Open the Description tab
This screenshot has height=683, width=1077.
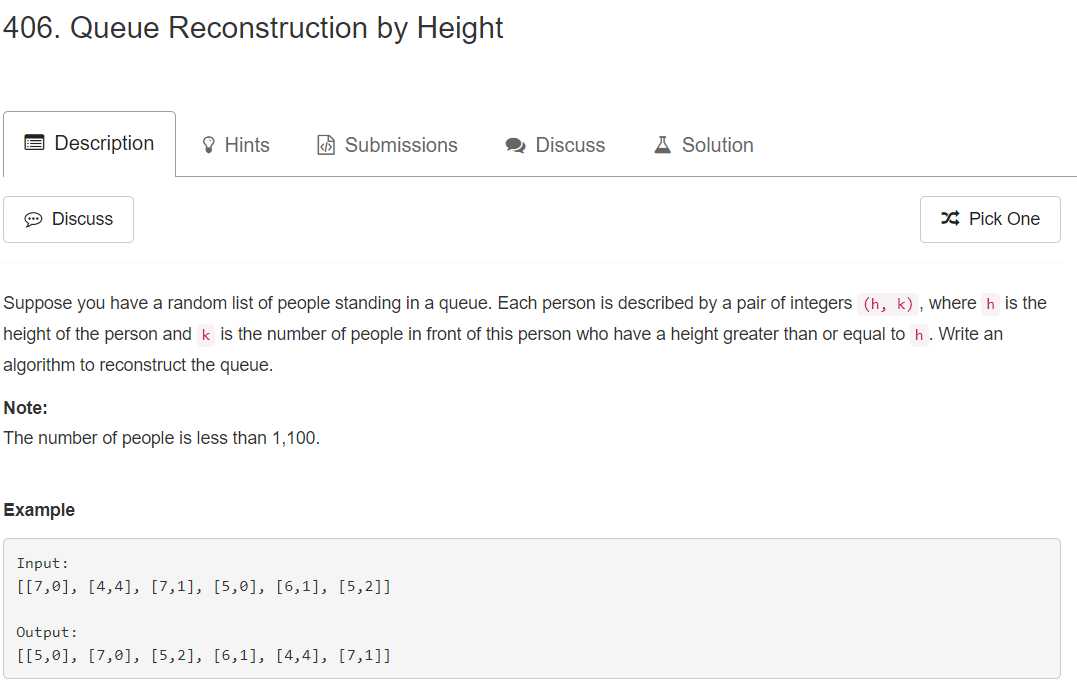click(89, 144)
